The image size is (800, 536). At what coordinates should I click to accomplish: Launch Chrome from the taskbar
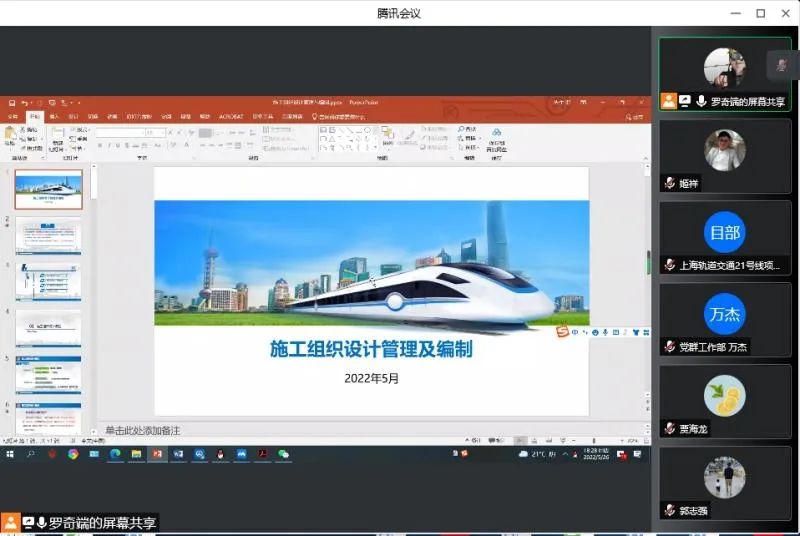point(73,454)
